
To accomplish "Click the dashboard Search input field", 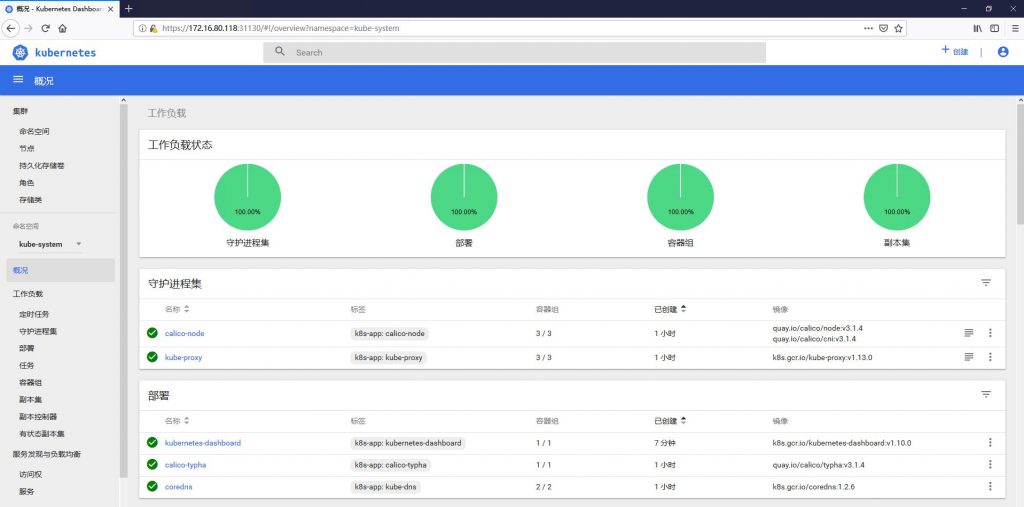I will click(x=515, y=52).
